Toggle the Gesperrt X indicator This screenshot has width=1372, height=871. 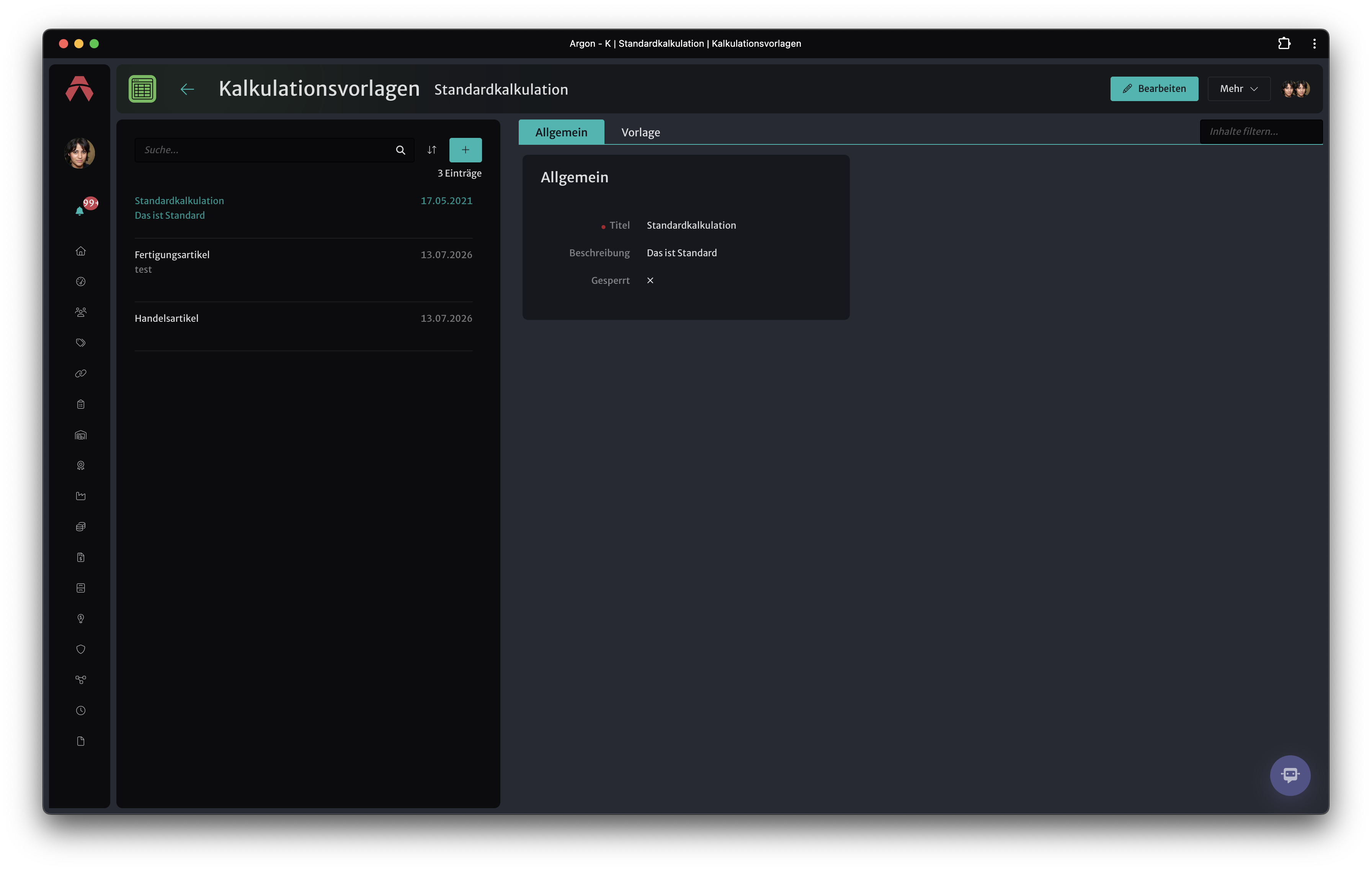[650, 280]
